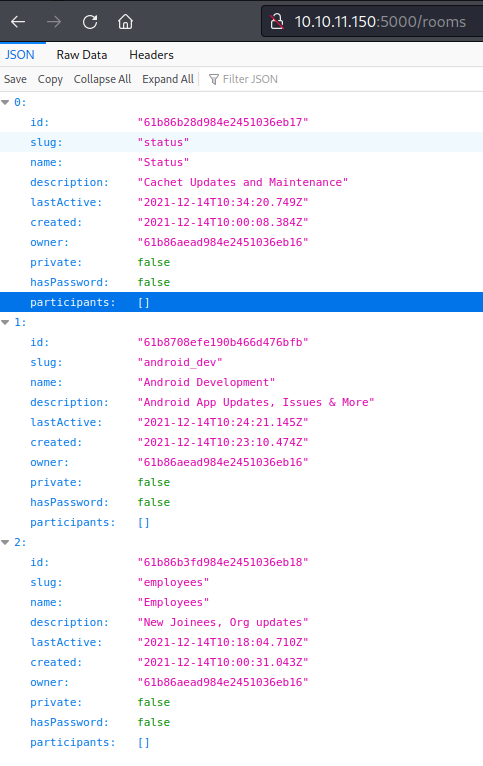Select lastActive value "2021-12-14T10:24:21.145Z"
Viewport: 483px width, 766px height.
click(223, 423)
